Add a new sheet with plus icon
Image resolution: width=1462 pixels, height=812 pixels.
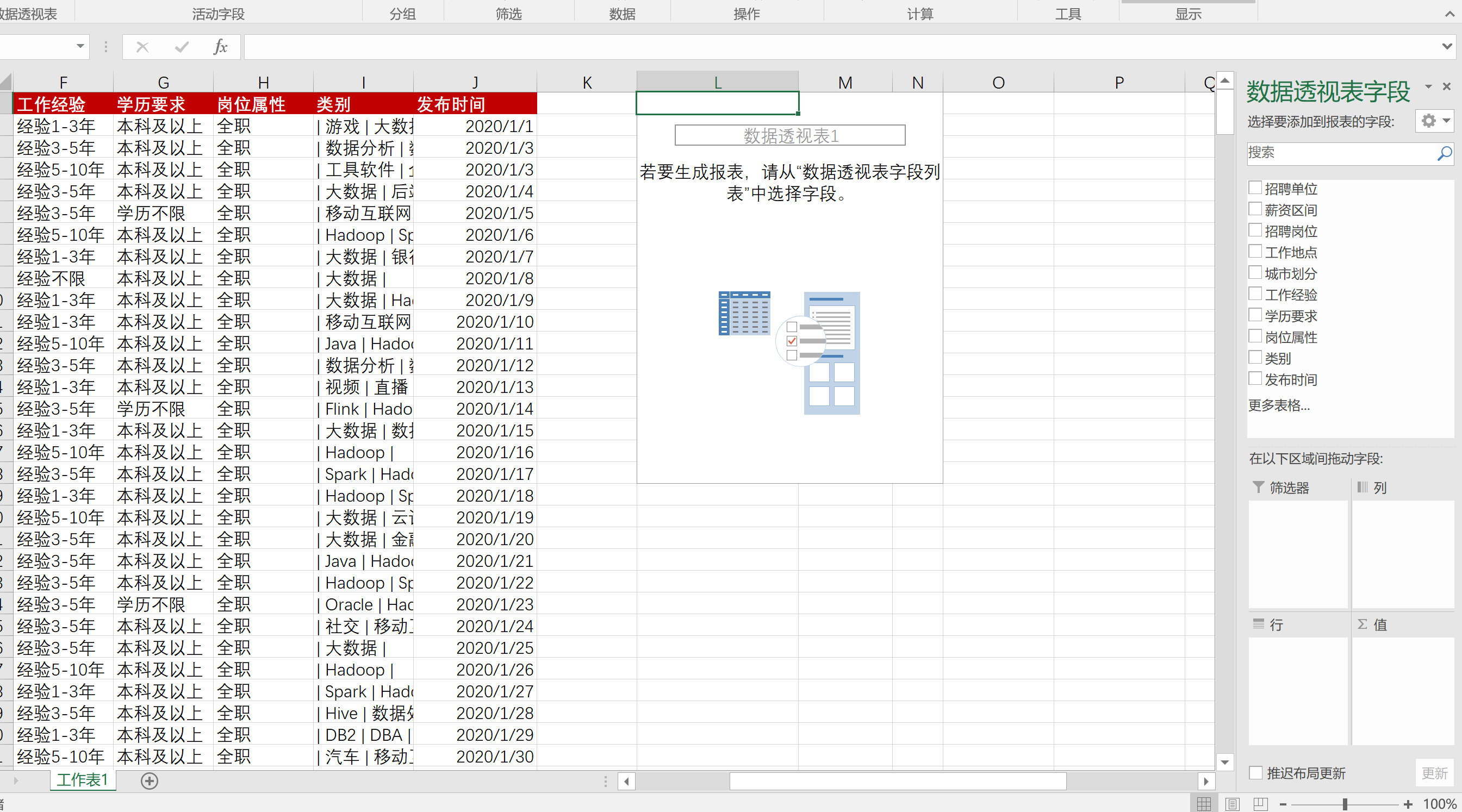(150, 781)
